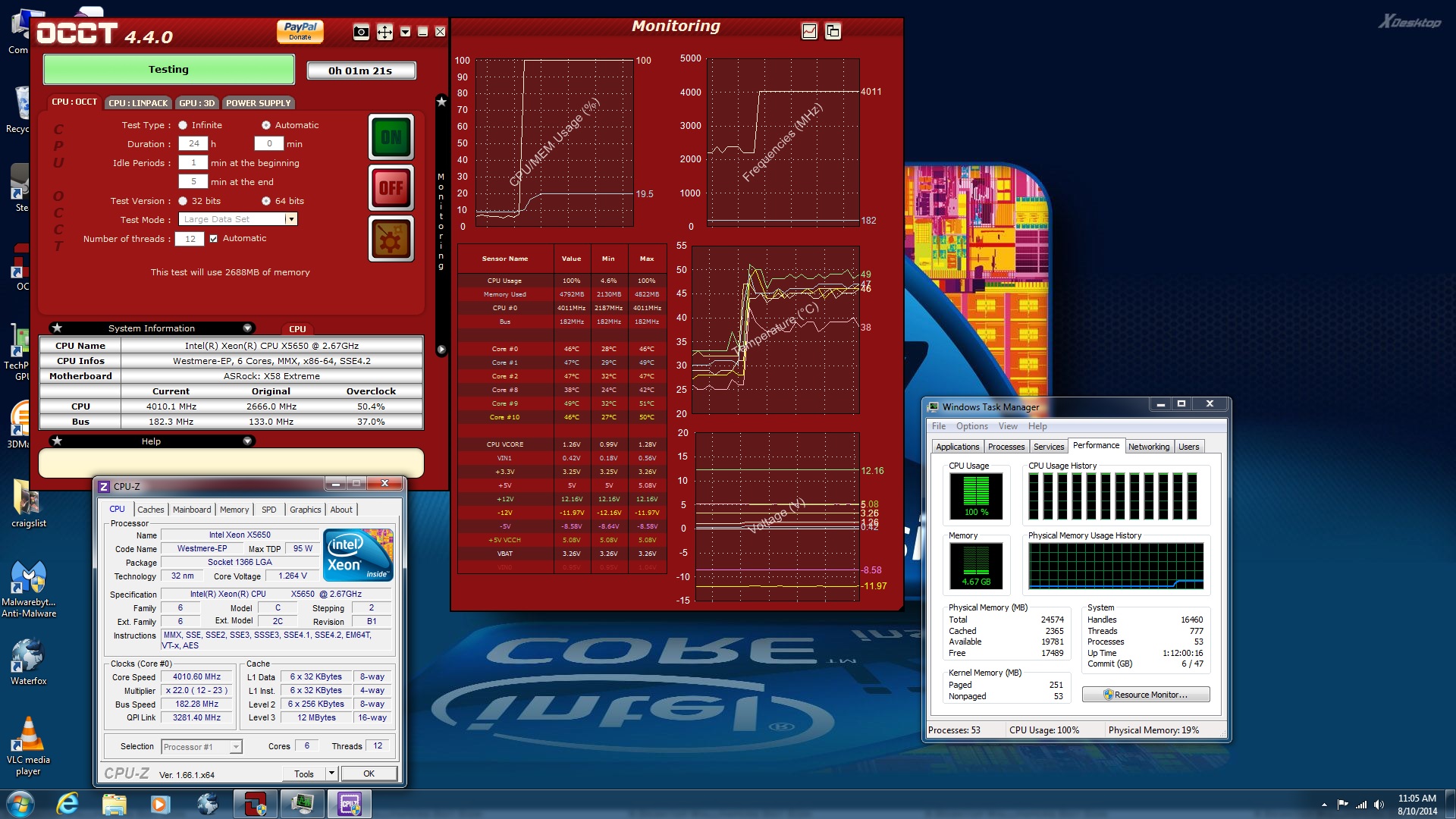Screen dimensions: 1456x819
Task: Click the CPU tab above system info table
Action: coord(297,329)
